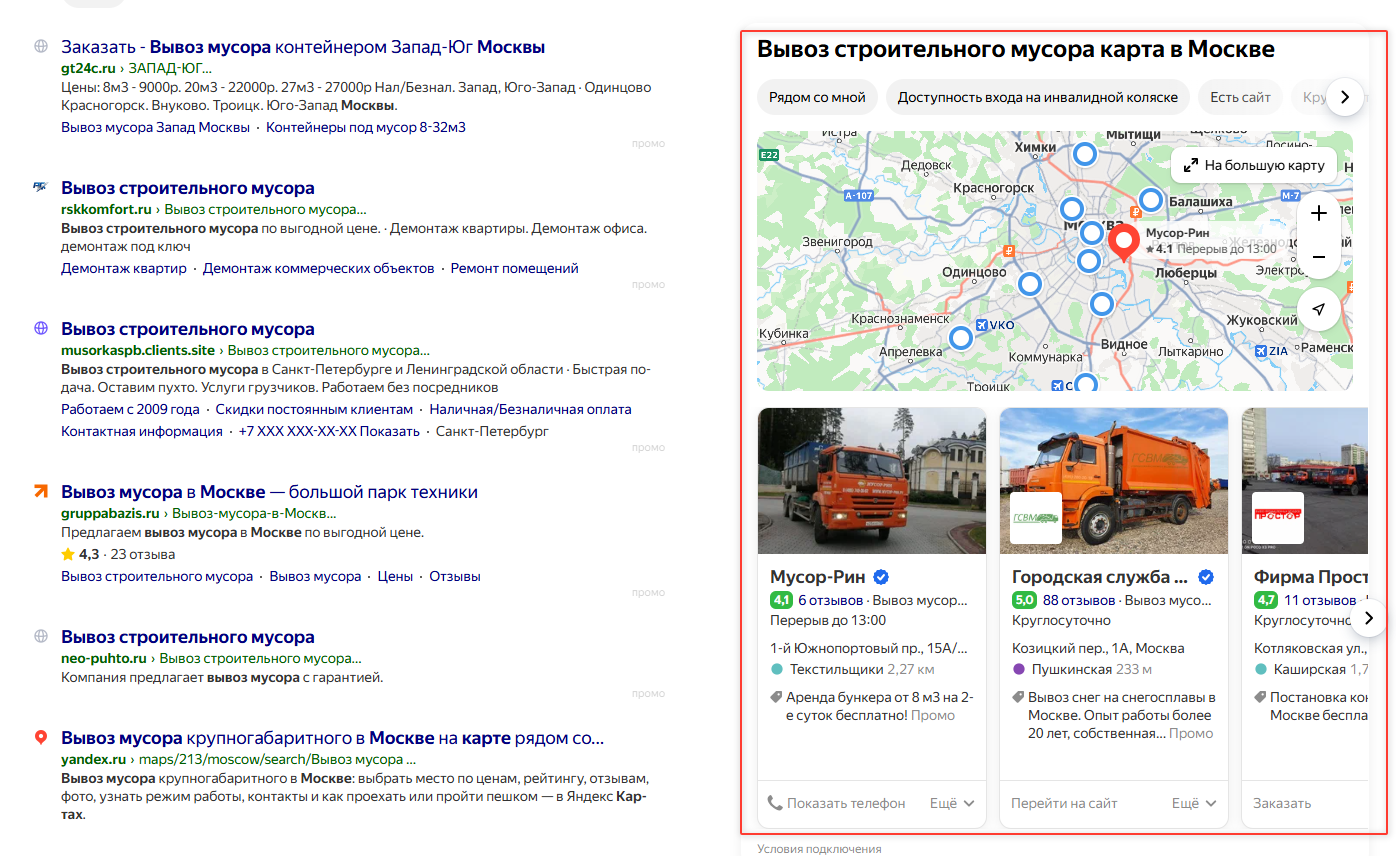Show more filter chips with the right arrow
The image size is (1396, 856).
[1345, 97]
